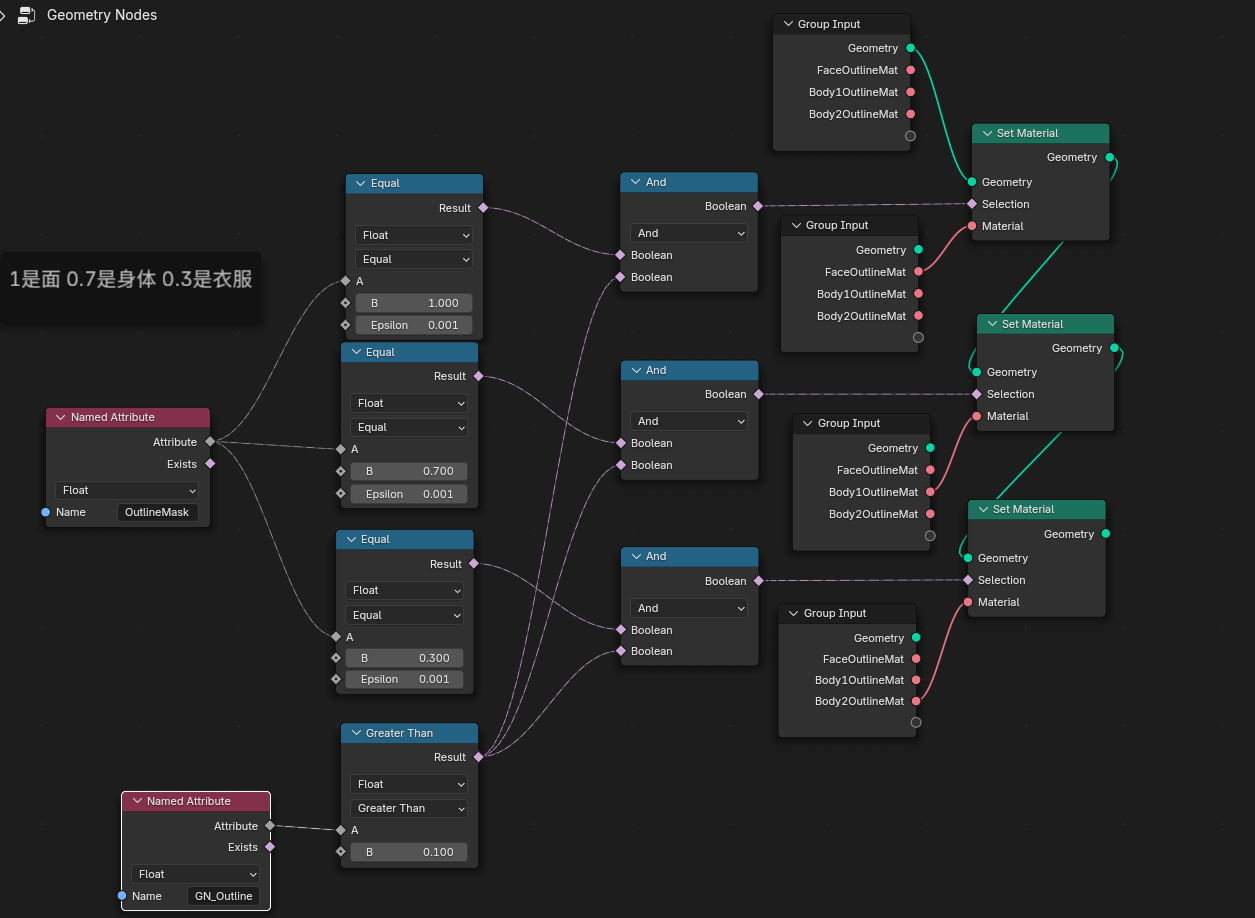Click the Epsilon 0.001 field of bottom Equal

pyautogui.click(x=404, y=679)
